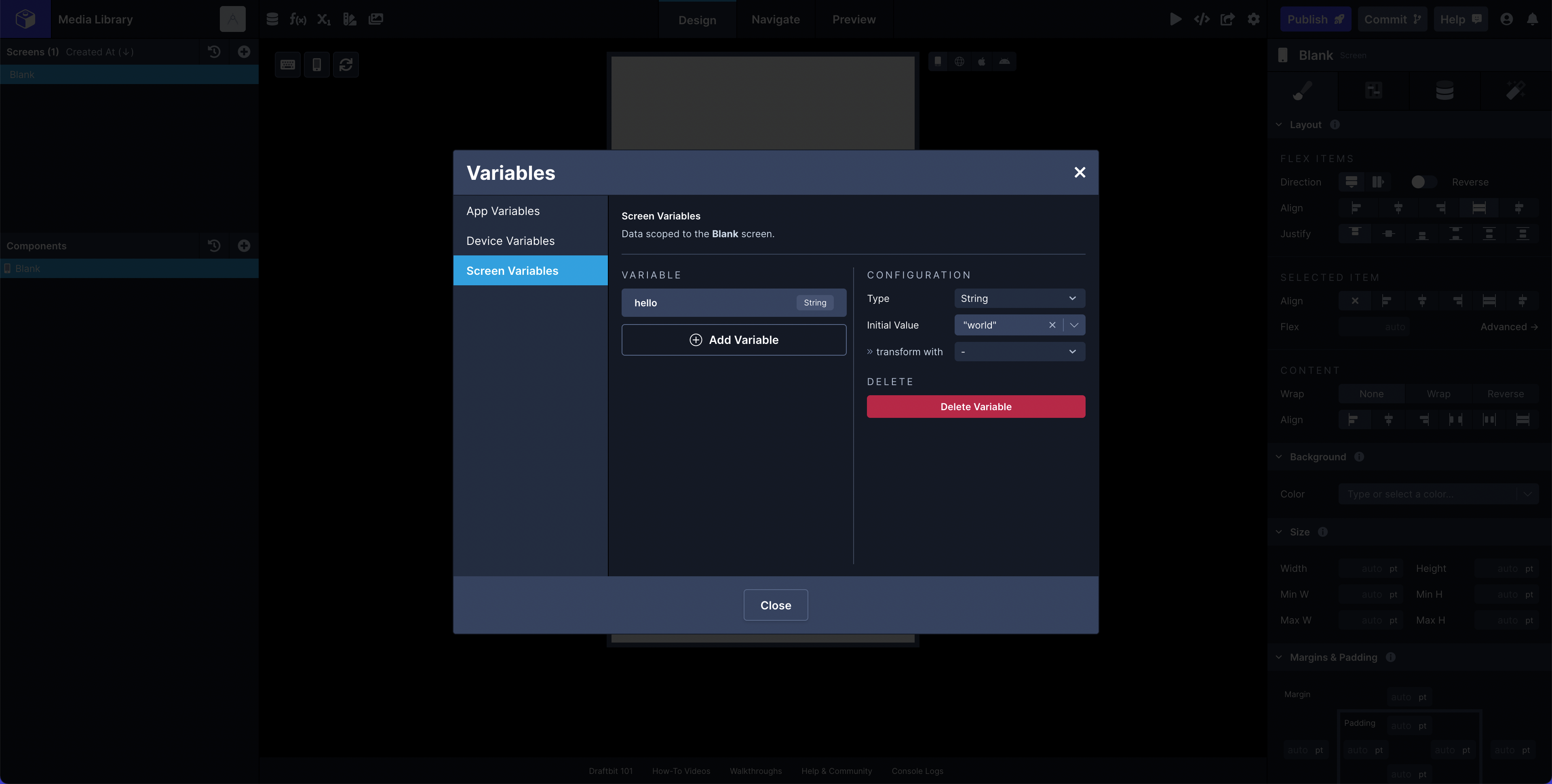Click the share export icon
Image resolution: width=1552 pixels, height=784 pixels.
point(1227,19)
